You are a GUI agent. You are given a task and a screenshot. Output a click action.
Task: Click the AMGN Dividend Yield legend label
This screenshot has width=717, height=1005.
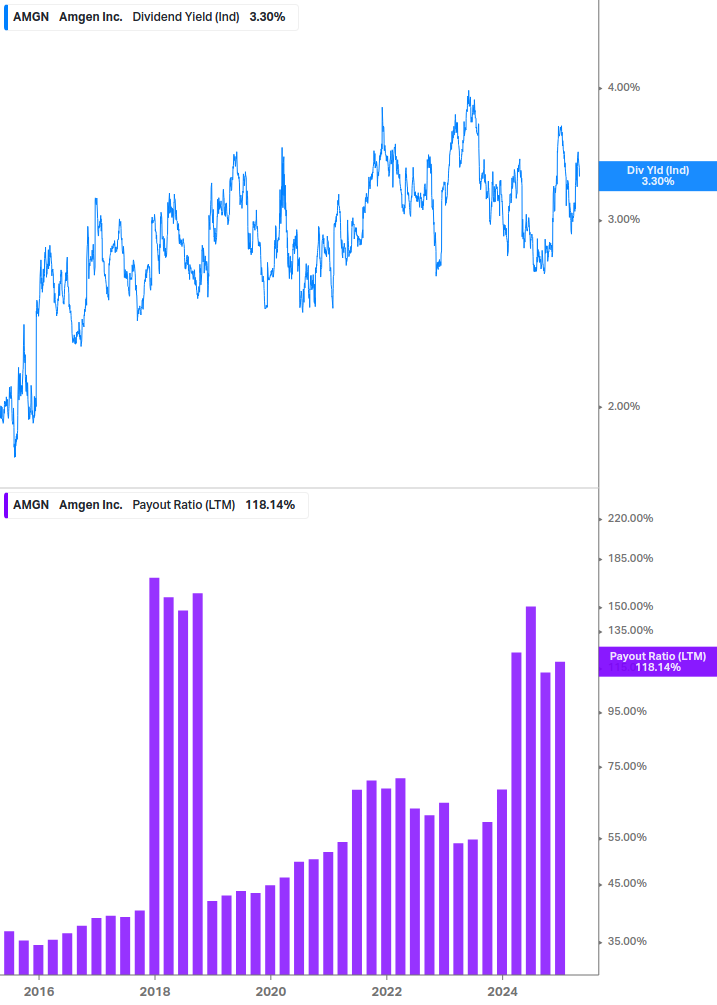click(152, 17)
